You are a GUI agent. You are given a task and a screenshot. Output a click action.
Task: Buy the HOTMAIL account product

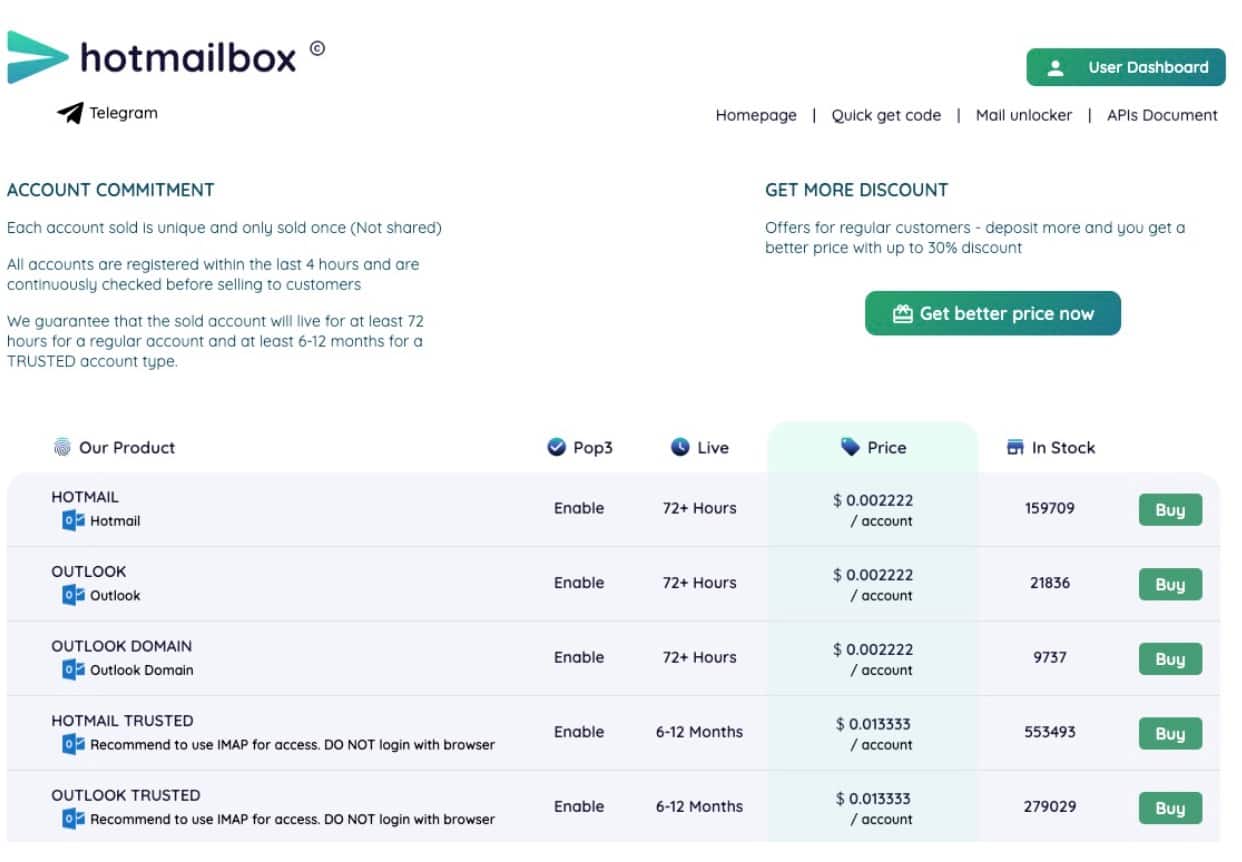coord(1170,510)
